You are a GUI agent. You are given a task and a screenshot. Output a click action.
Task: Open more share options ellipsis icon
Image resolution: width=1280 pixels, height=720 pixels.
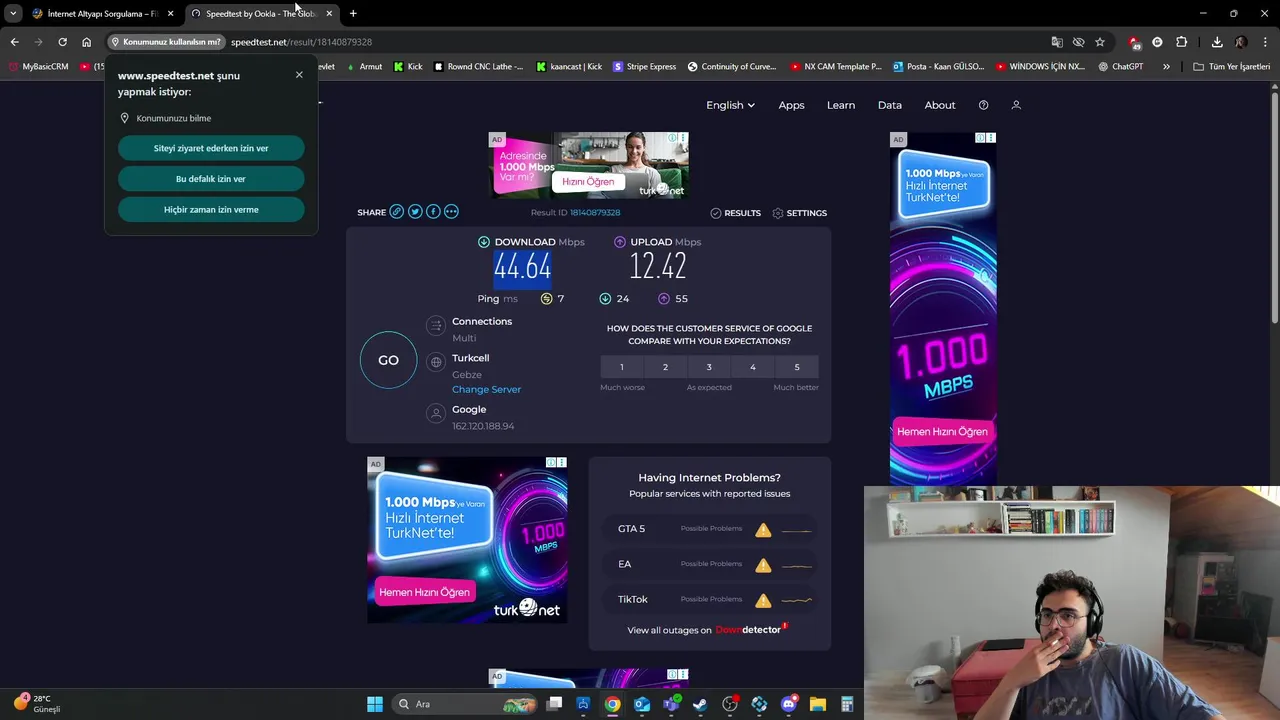coord(451,212)
